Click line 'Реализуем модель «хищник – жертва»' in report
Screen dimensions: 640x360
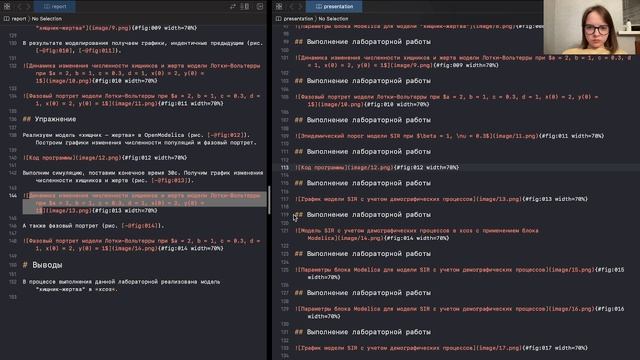(x=140, y=139)
